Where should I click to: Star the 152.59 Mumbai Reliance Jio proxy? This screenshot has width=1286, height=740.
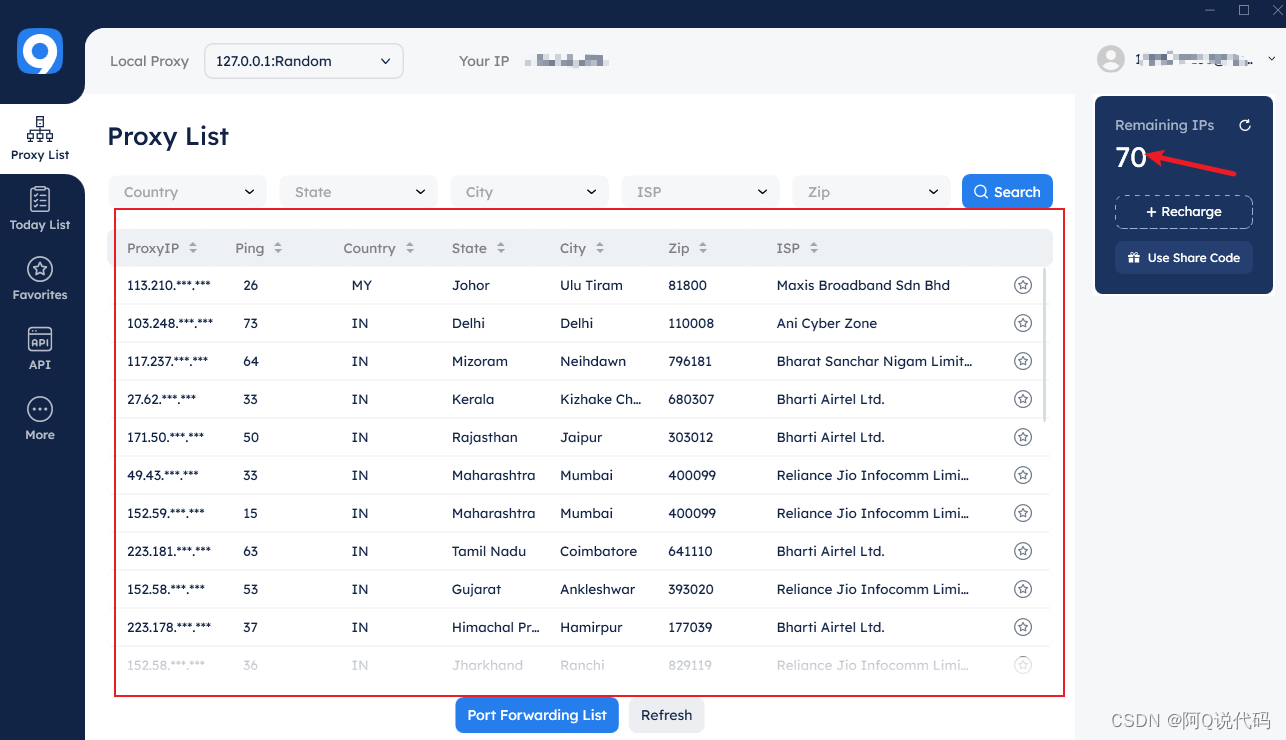point(1022,513)
